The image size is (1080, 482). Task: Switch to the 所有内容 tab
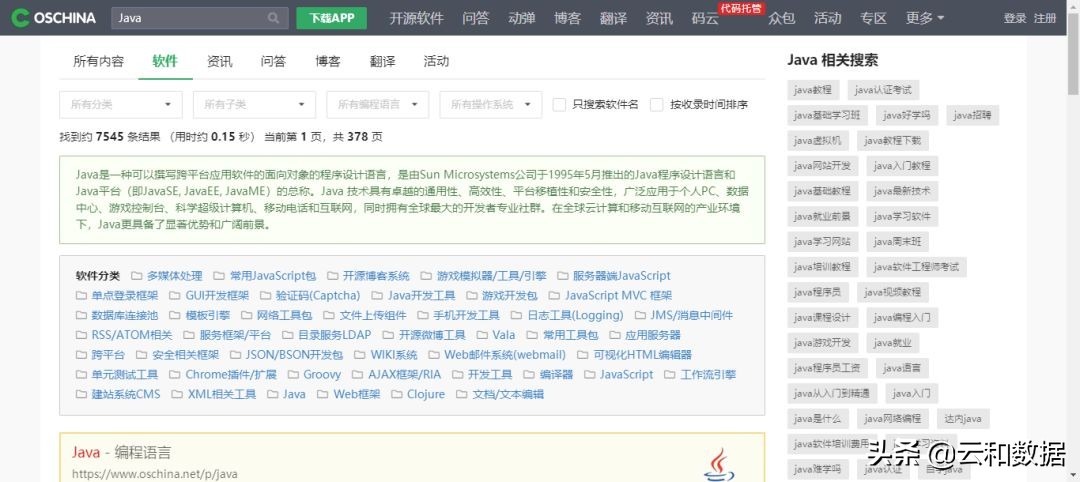[98, 61]
